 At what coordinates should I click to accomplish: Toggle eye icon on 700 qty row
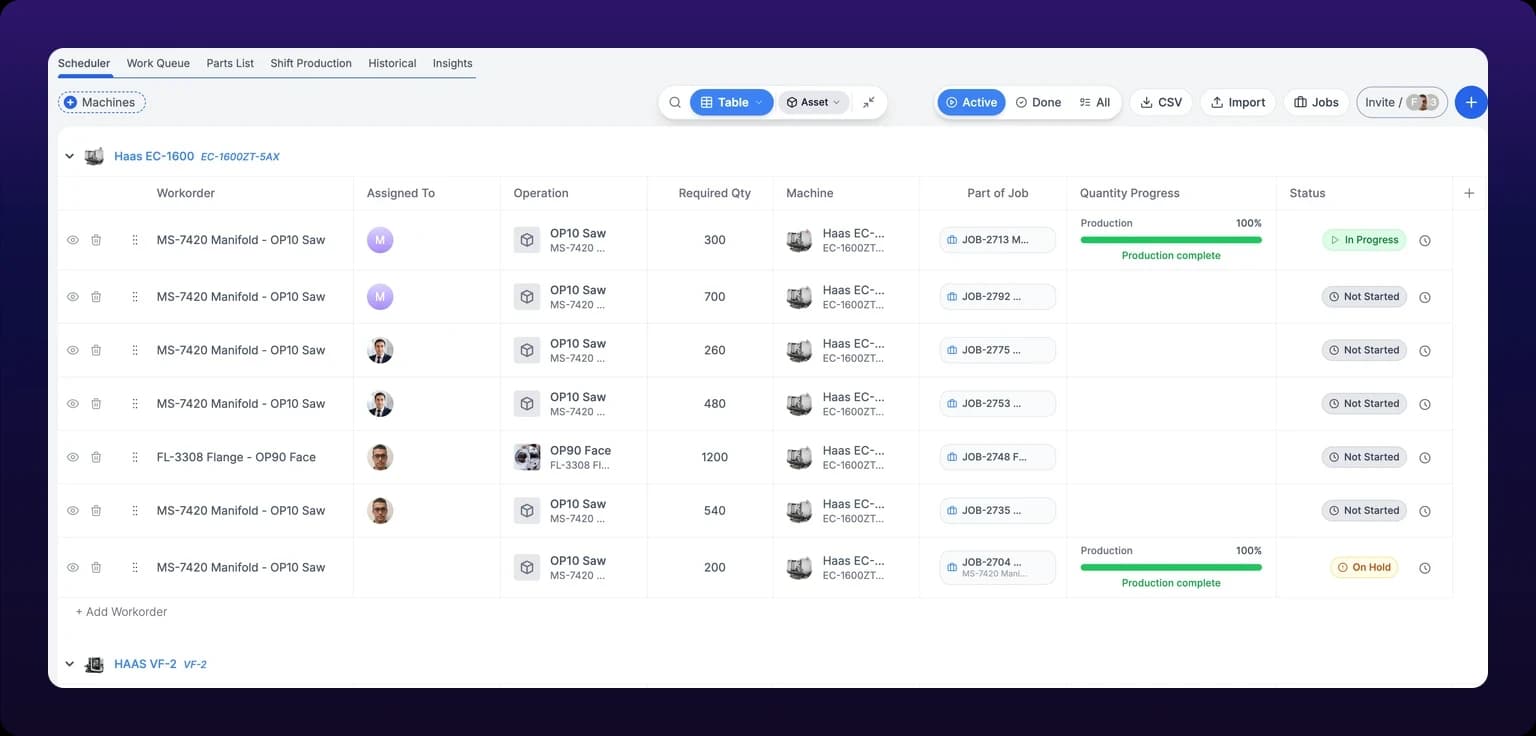73,297
